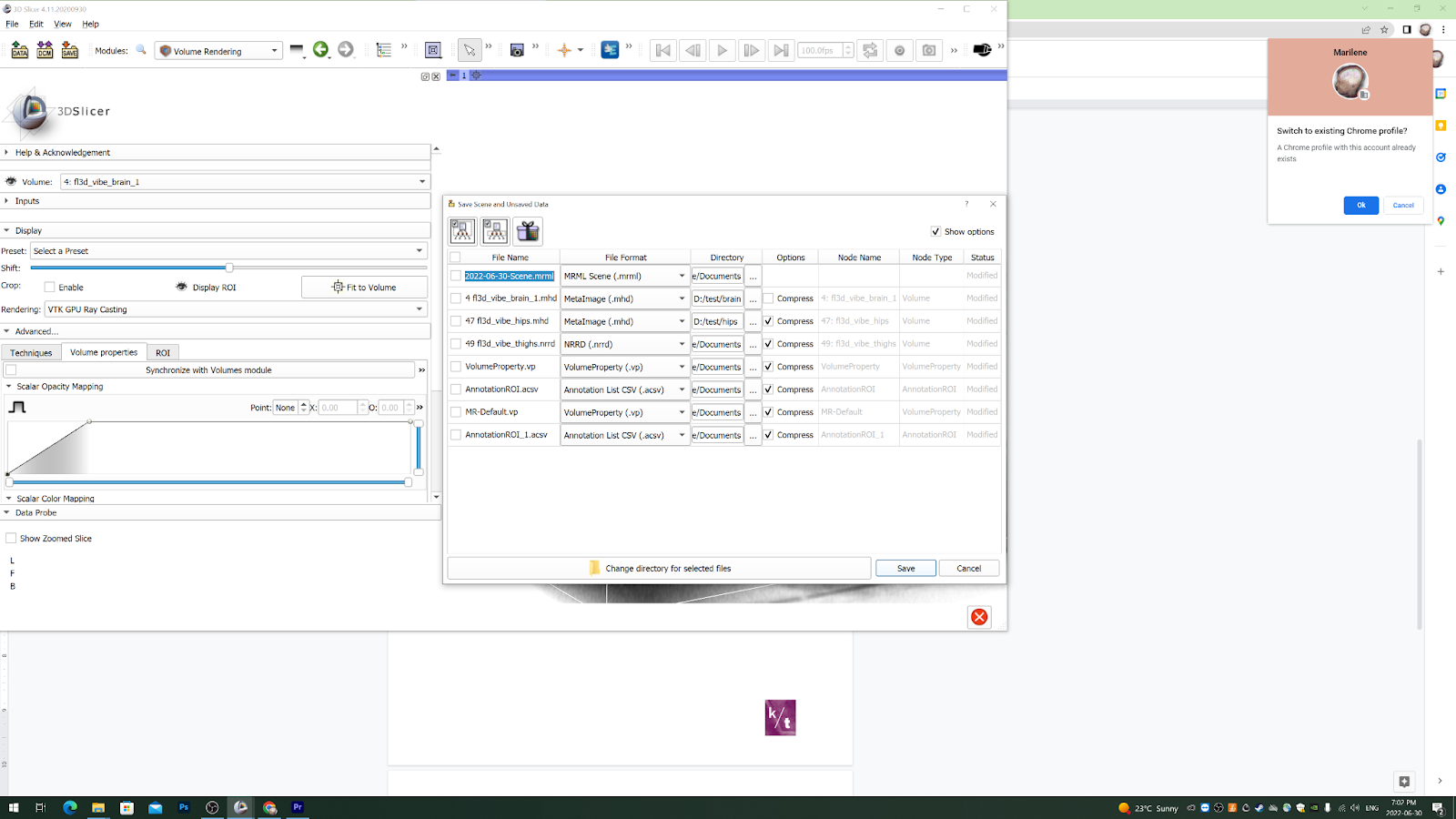Toggle the Show Zoomed Slice checkbox

tap(11, 539)
